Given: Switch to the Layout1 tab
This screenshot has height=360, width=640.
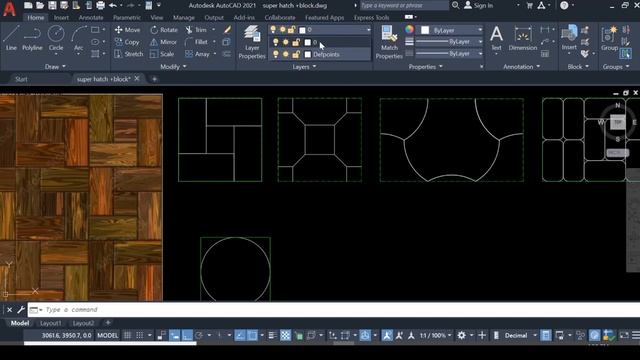Looking at the screenshot, I should 51,323.
